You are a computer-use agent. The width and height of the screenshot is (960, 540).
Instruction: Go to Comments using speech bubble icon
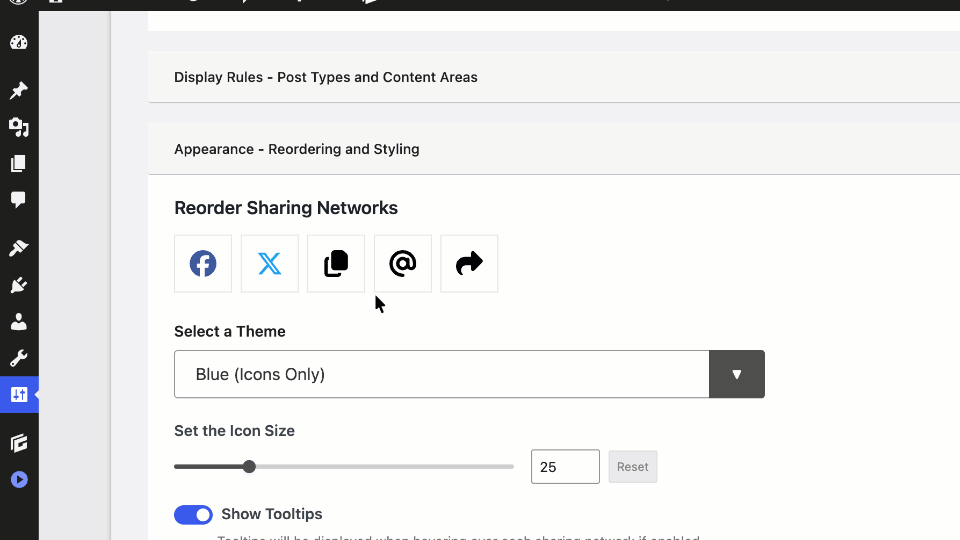pos(18,200)
